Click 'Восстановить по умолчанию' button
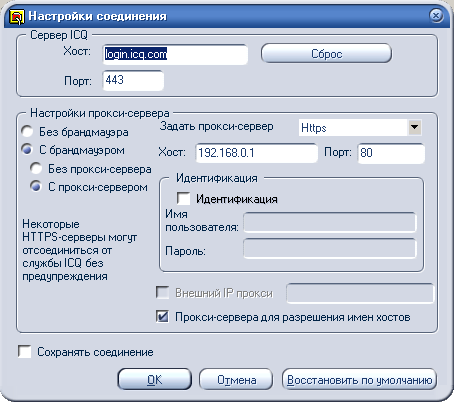454x402 pixels. click(x=359, y=379)
